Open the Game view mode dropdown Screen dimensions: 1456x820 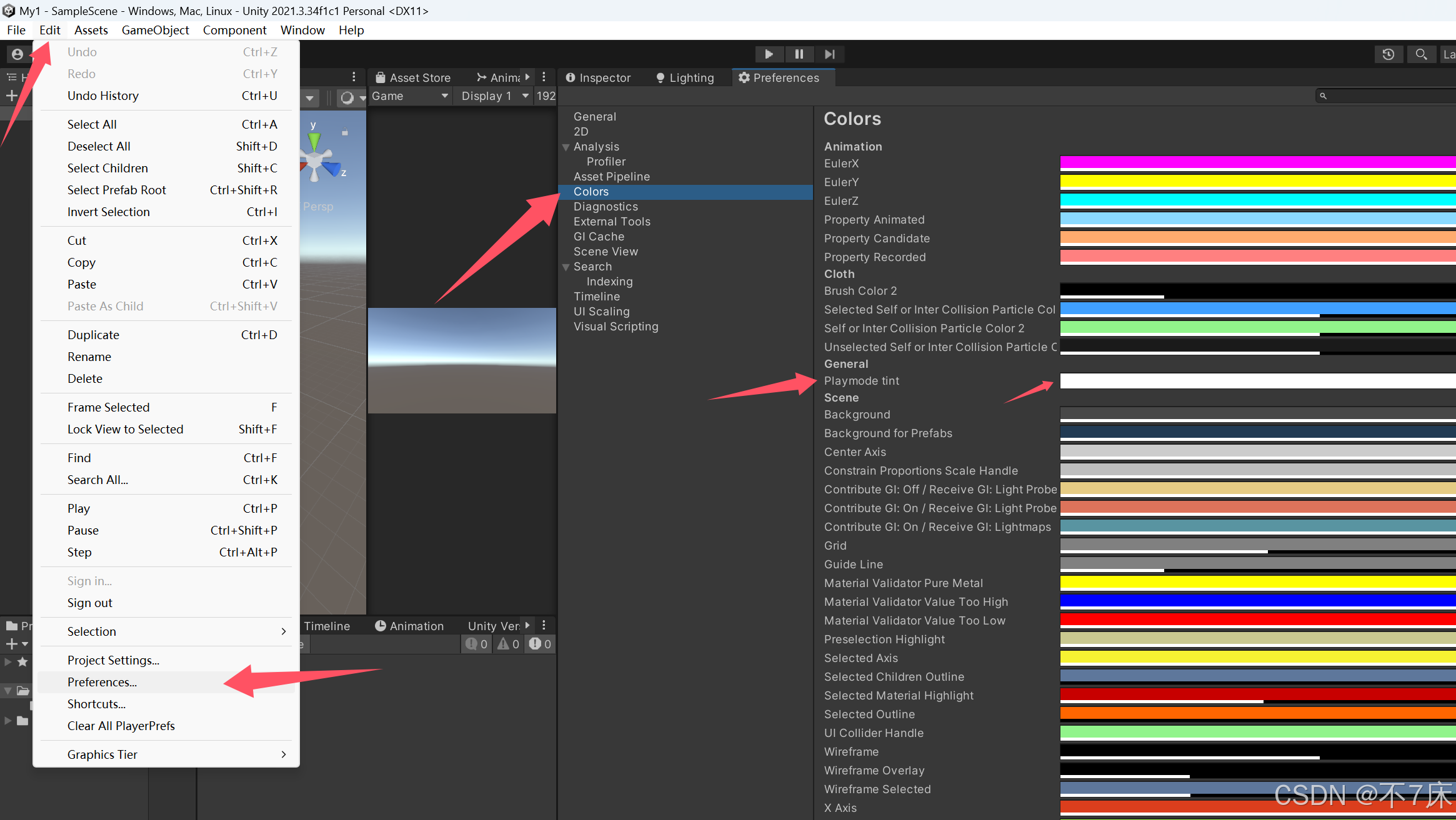coord(409,96)
